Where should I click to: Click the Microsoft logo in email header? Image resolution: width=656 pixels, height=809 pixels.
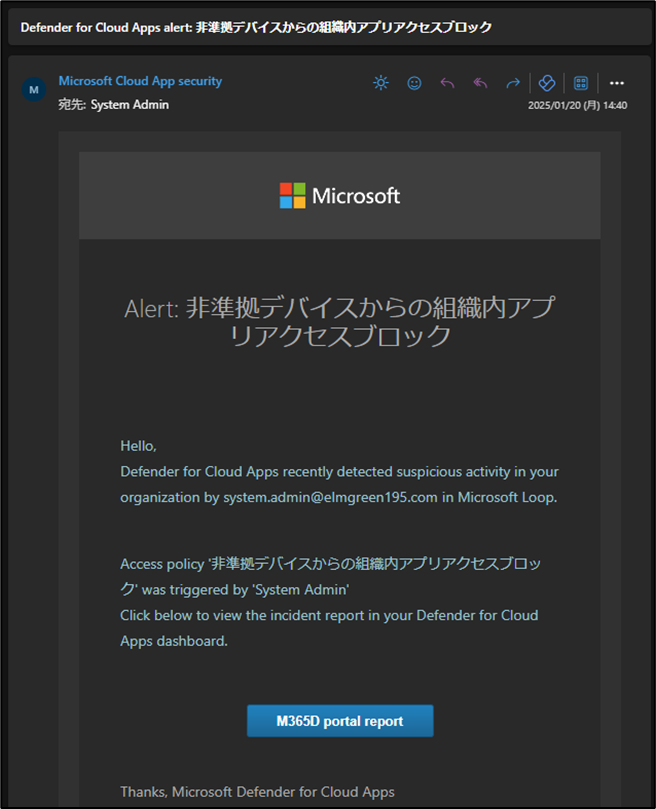tap(340, 196)
